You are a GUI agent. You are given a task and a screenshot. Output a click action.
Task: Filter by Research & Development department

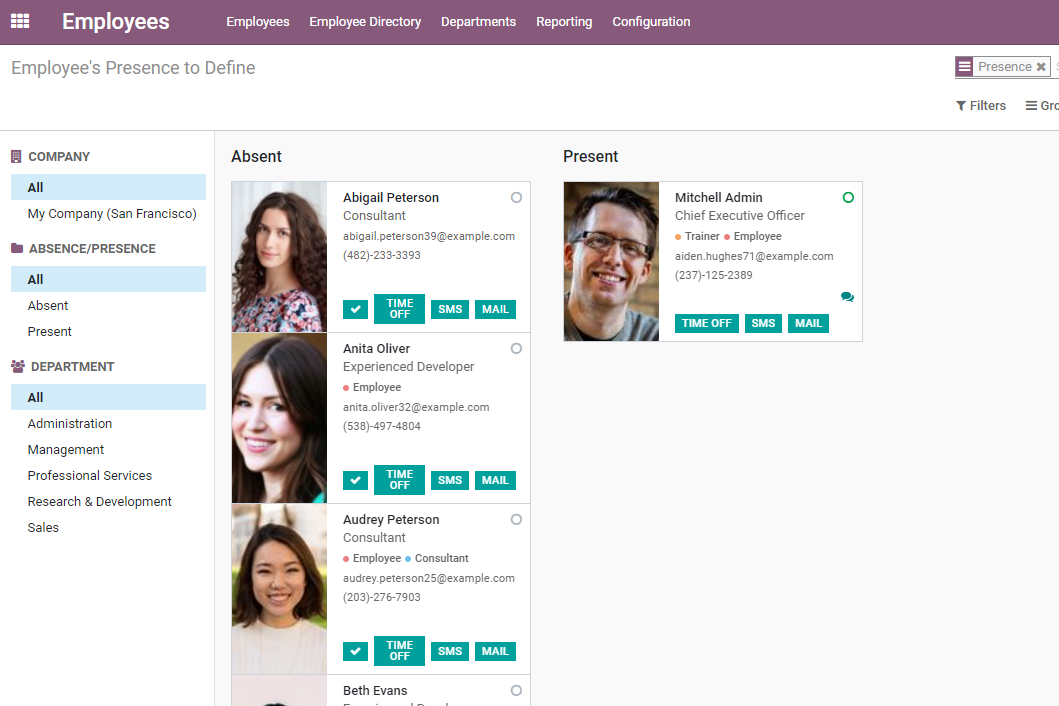tap(108, 501)
